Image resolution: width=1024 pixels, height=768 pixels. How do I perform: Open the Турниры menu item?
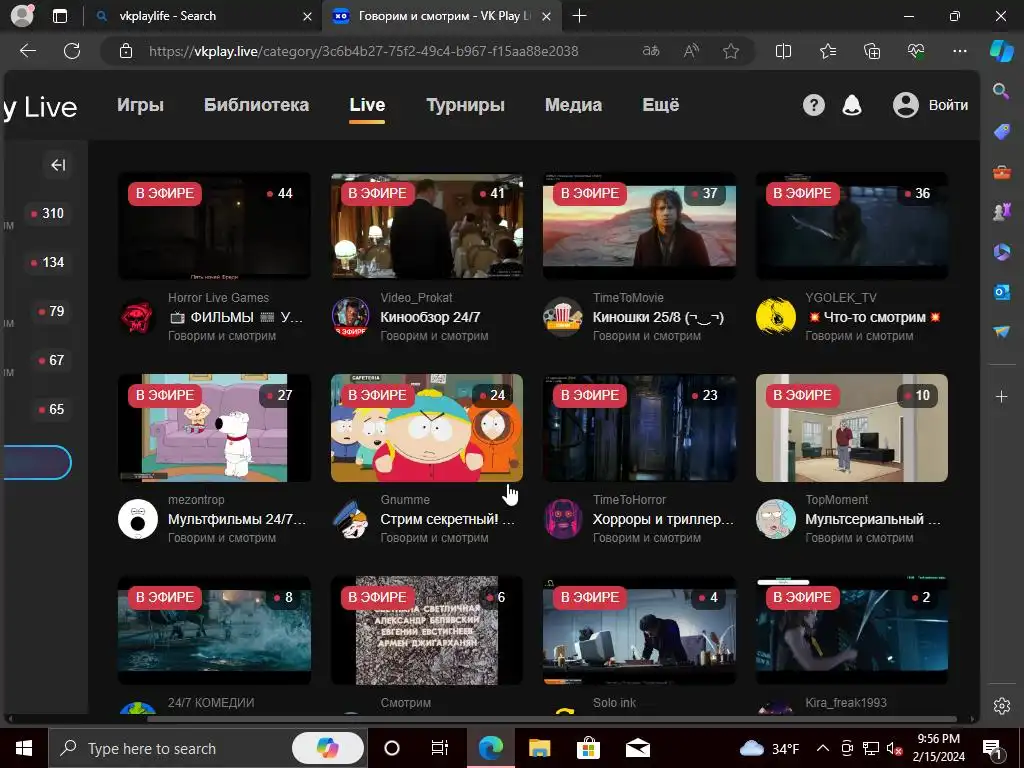pyautogui.click(x=465, y=105)
